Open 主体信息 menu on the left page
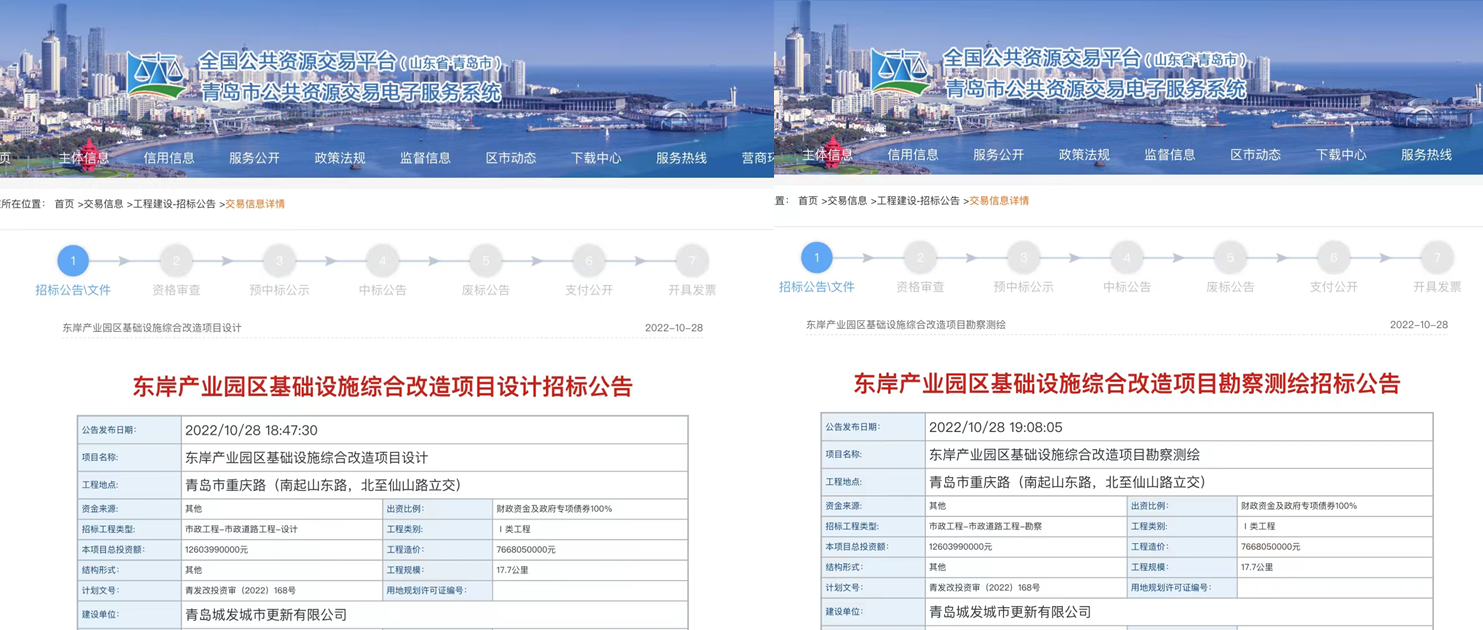 pos(84,158)
